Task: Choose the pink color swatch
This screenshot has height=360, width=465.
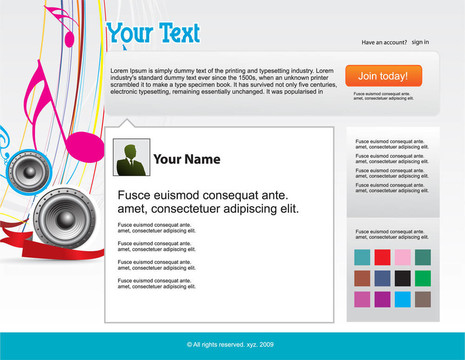Action: point(403,257)
